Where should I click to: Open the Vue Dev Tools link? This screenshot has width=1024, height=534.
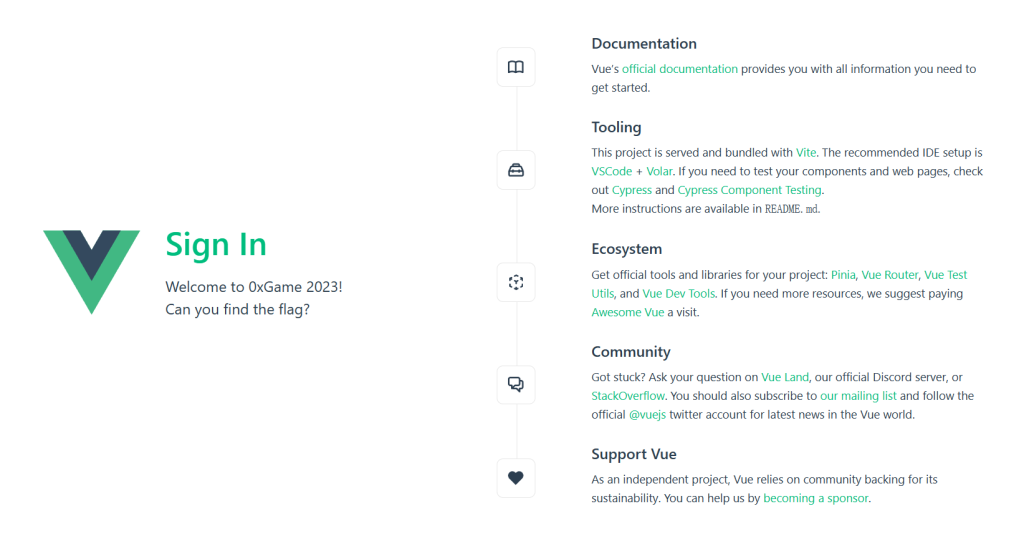click(x=679, y=294)
